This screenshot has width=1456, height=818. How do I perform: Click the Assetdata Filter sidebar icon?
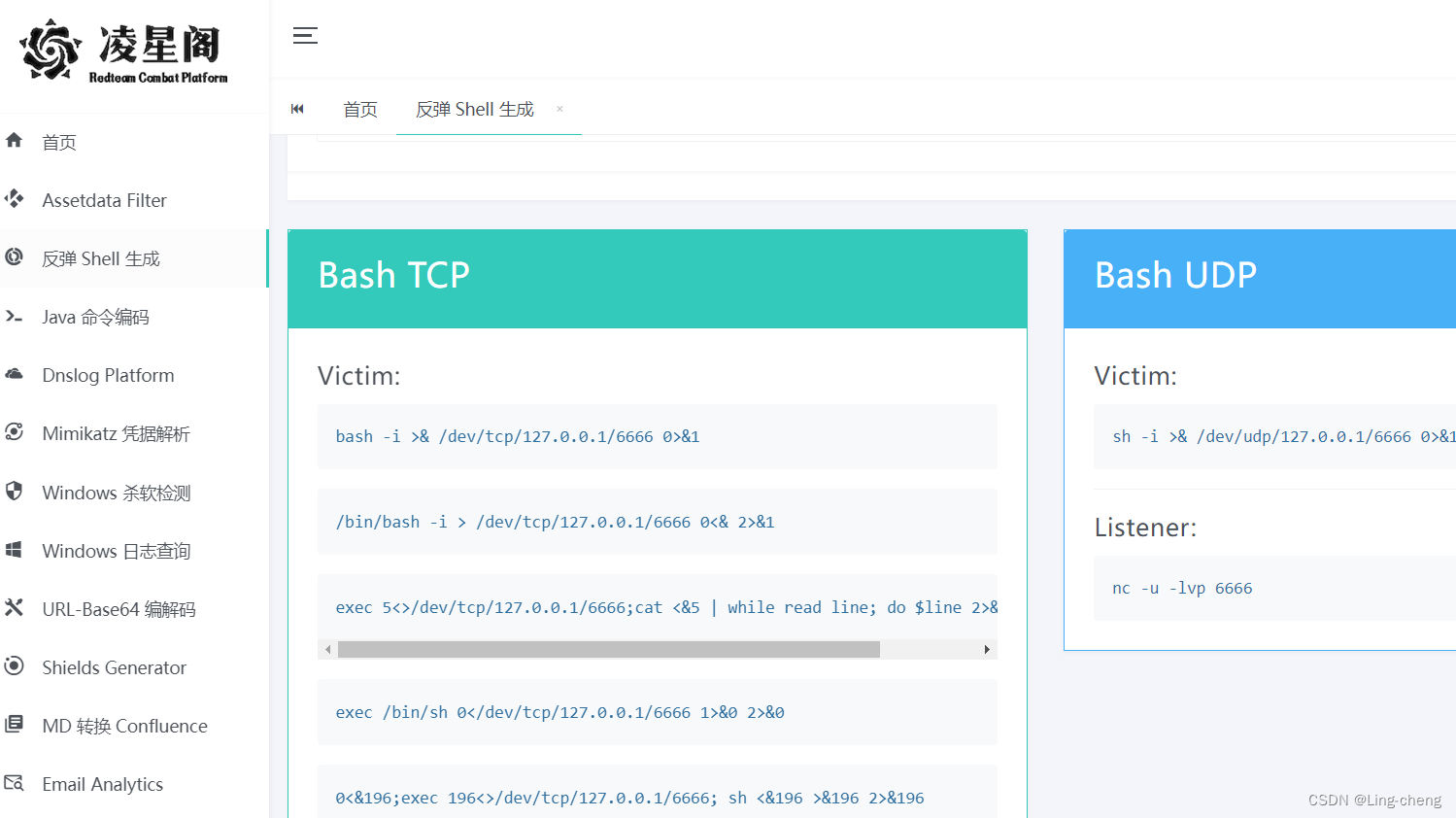point(14,199)
